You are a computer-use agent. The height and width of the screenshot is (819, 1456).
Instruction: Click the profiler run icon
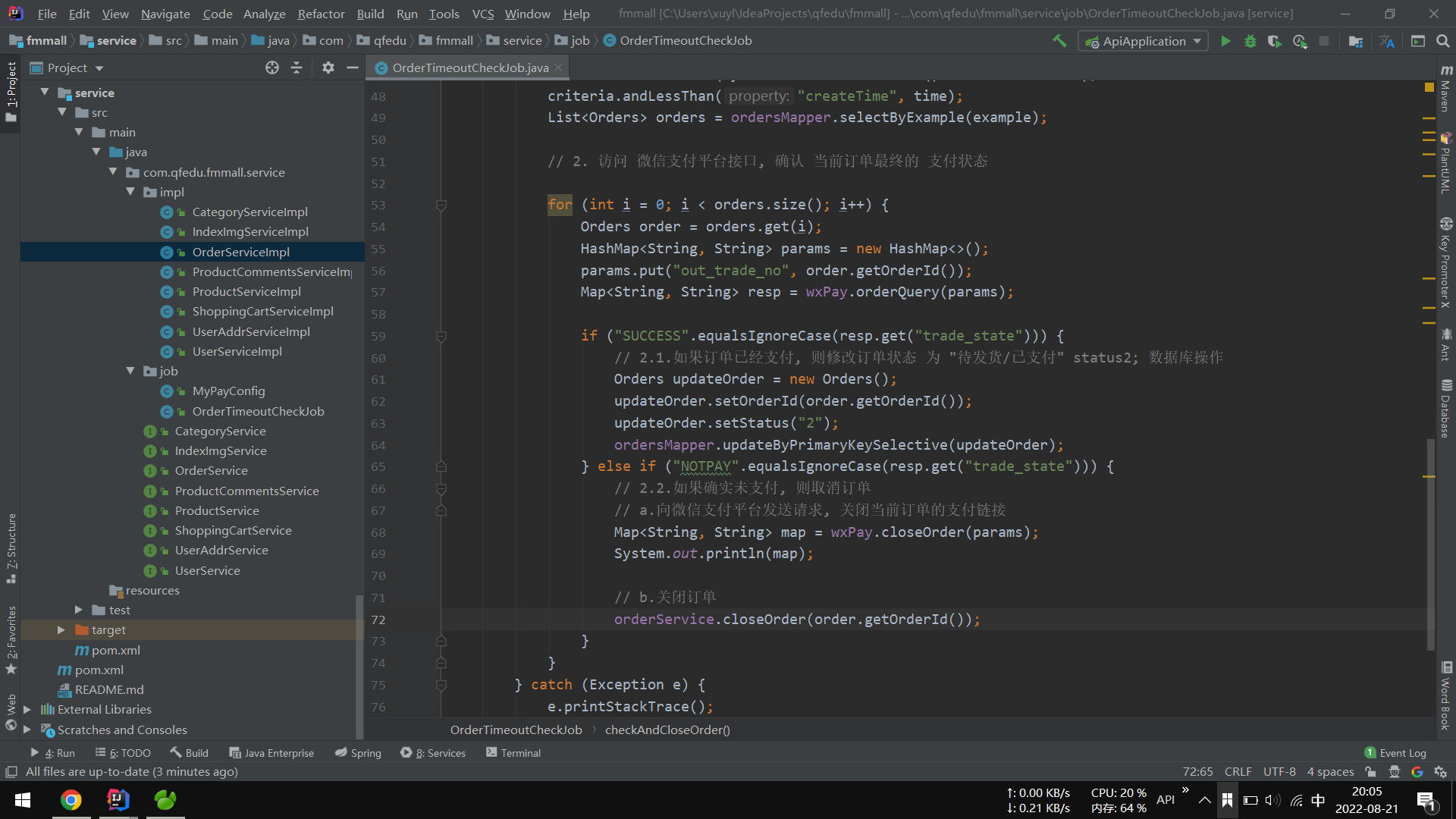pos(1300,41)
